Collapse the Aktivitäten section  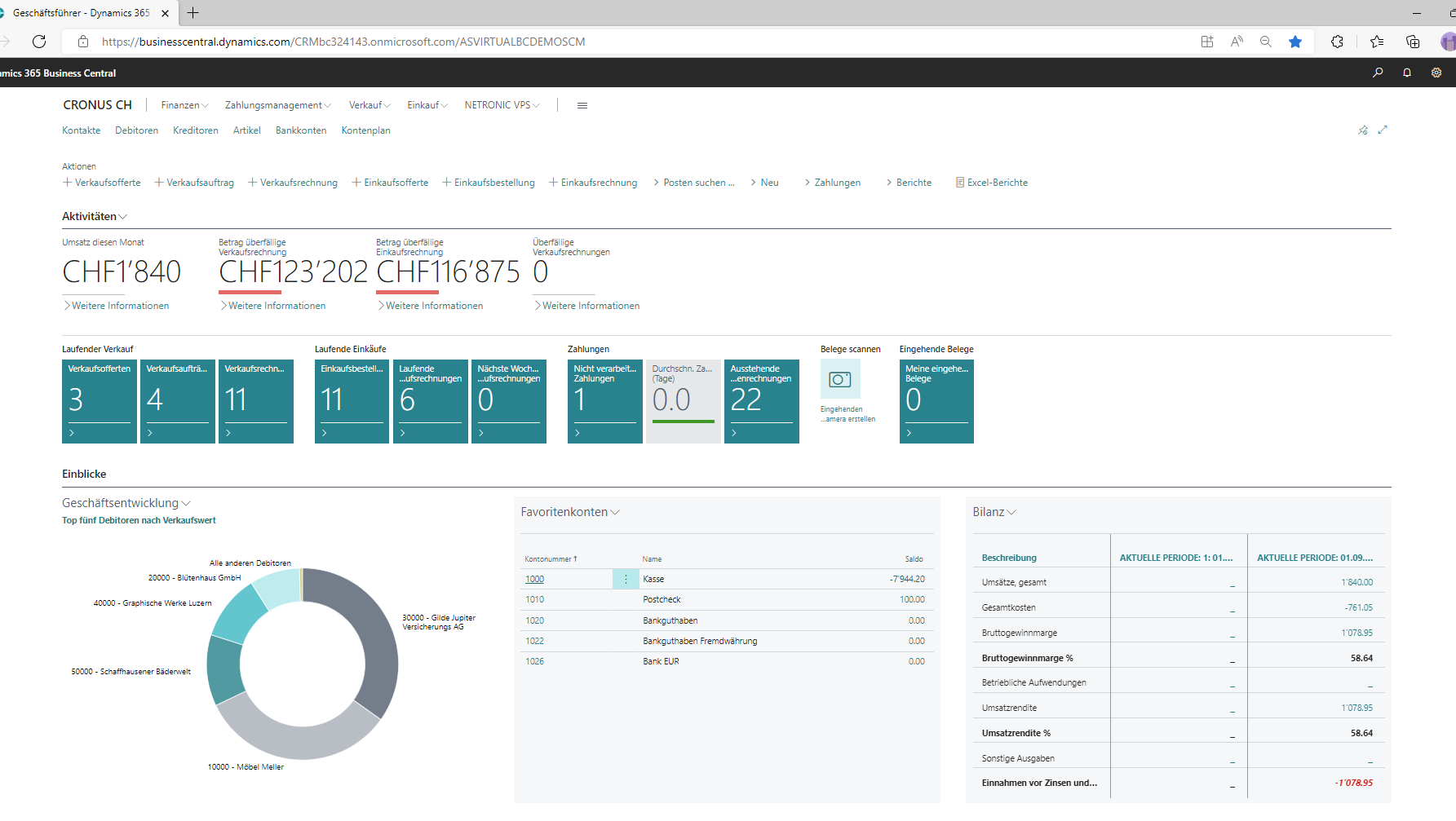click(95, 216)
